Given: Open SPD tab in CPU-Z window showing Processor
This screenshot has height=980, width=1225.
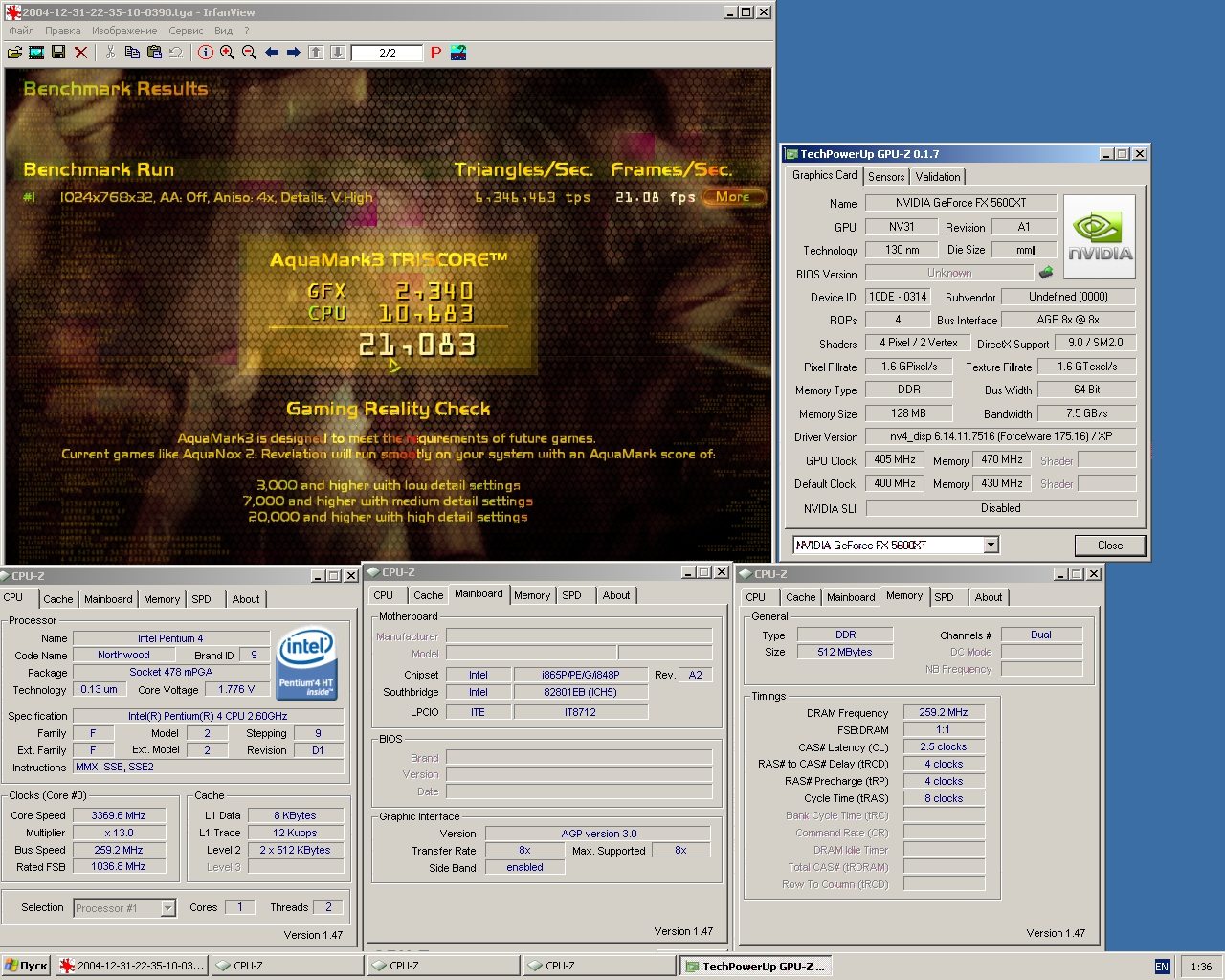Looking at the screenshot, I should tap(201, 599).
